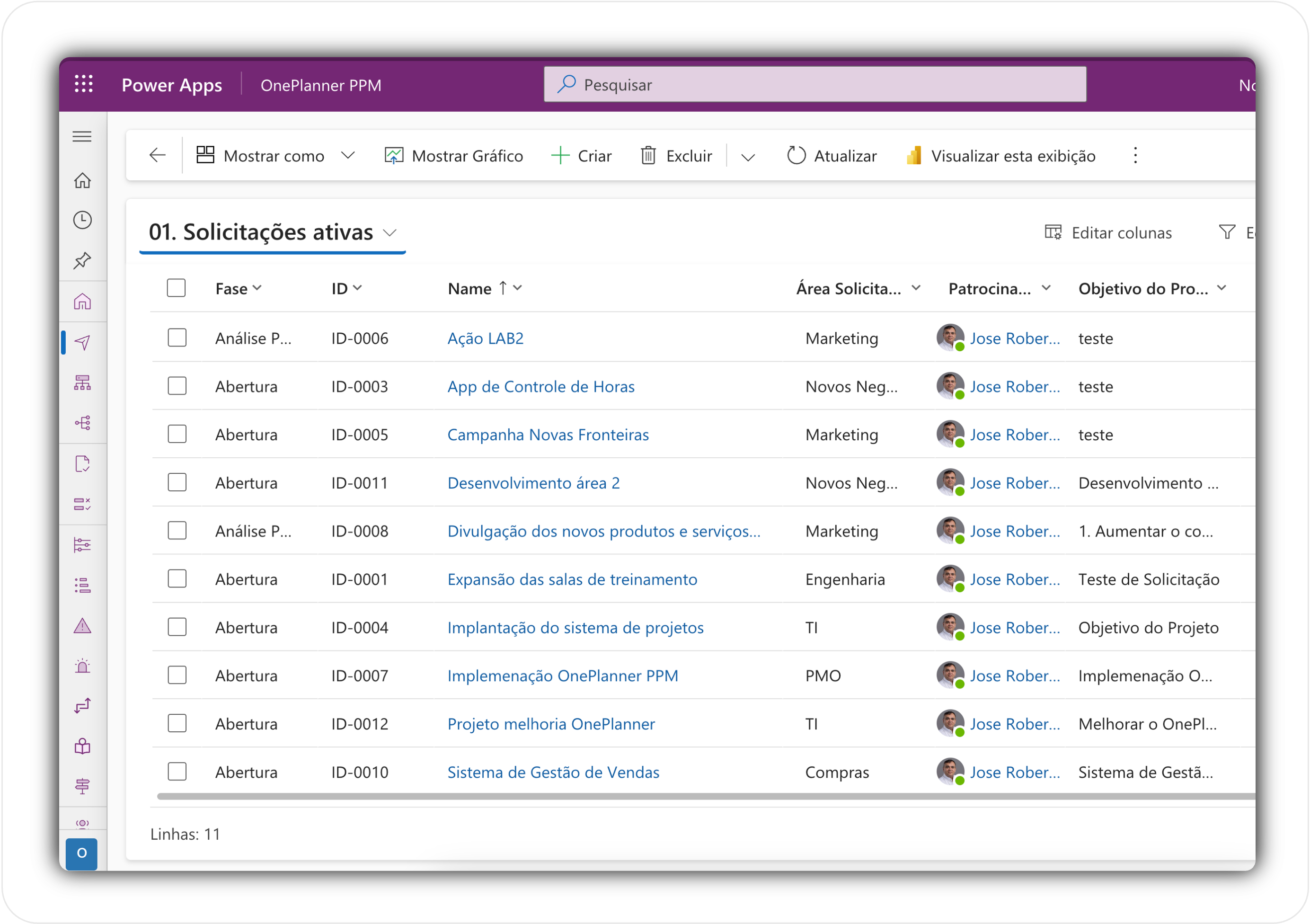
Task: Click Power Apps title in header
Action: click(172, 85)
